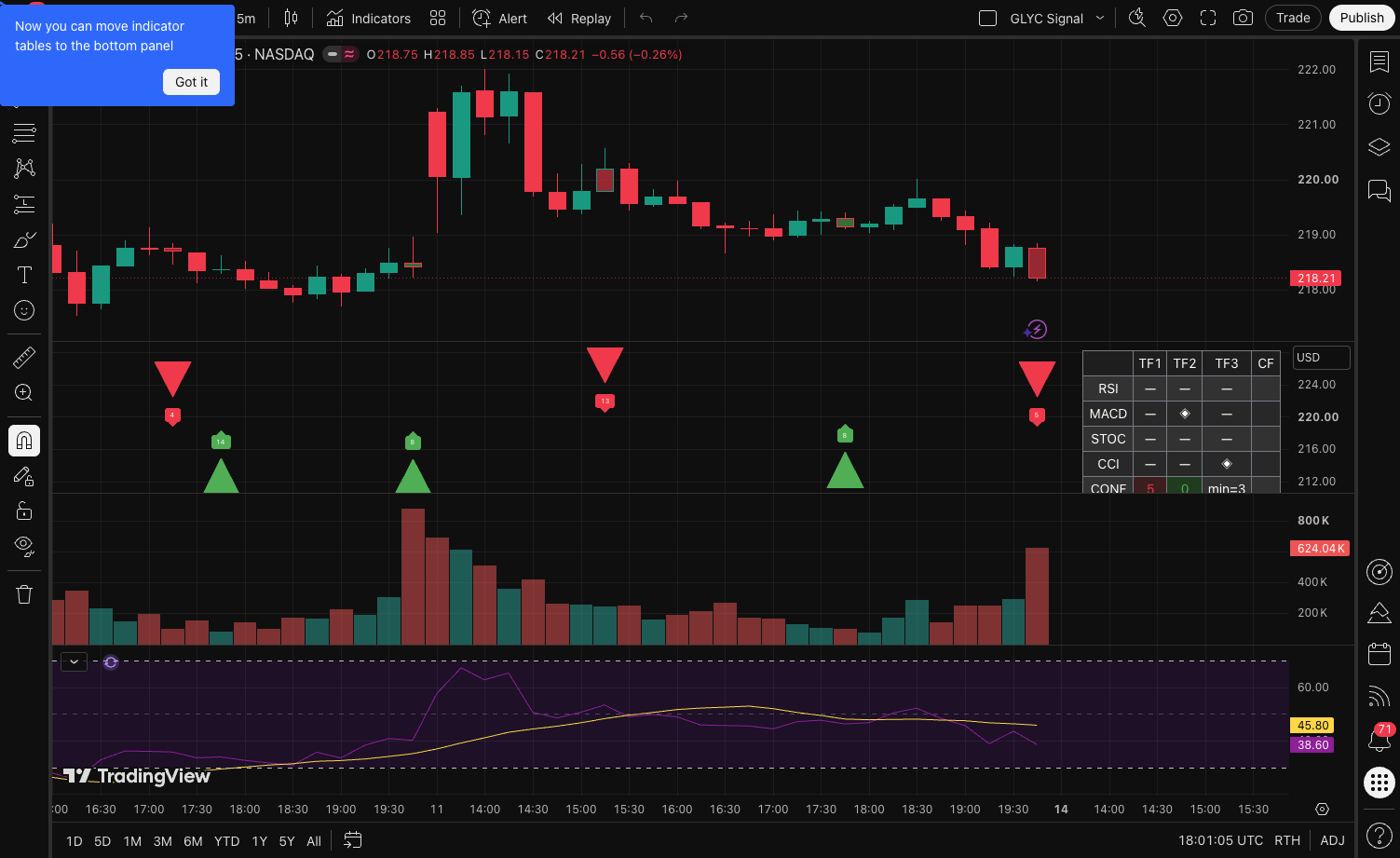Click the 218.21 price label on axis
1400x858 pixels.
pyautogui.click(x=1316, y=278)
